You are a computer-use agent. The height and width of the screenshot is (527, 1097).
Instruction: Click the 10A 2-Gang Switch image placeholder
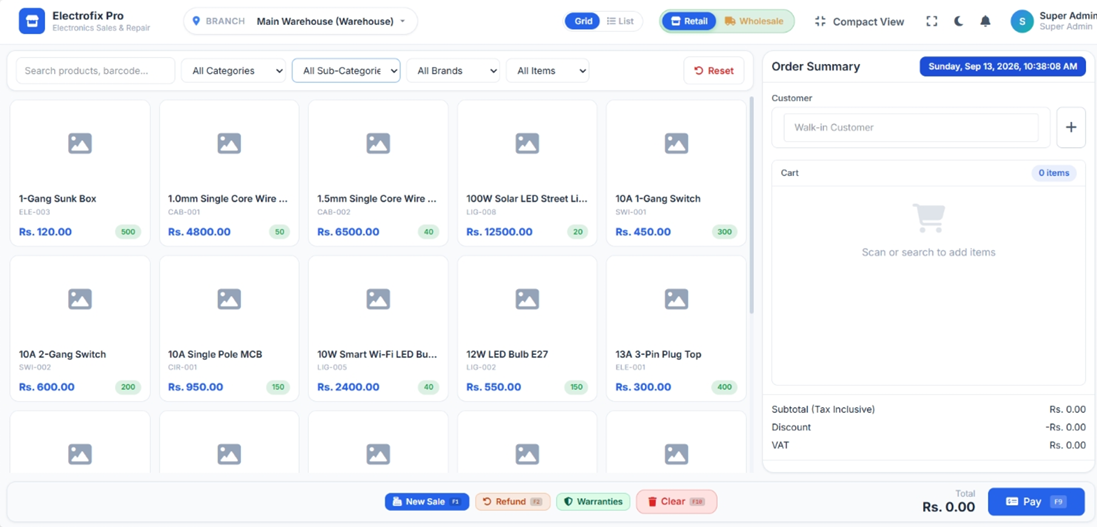[80, 299]
